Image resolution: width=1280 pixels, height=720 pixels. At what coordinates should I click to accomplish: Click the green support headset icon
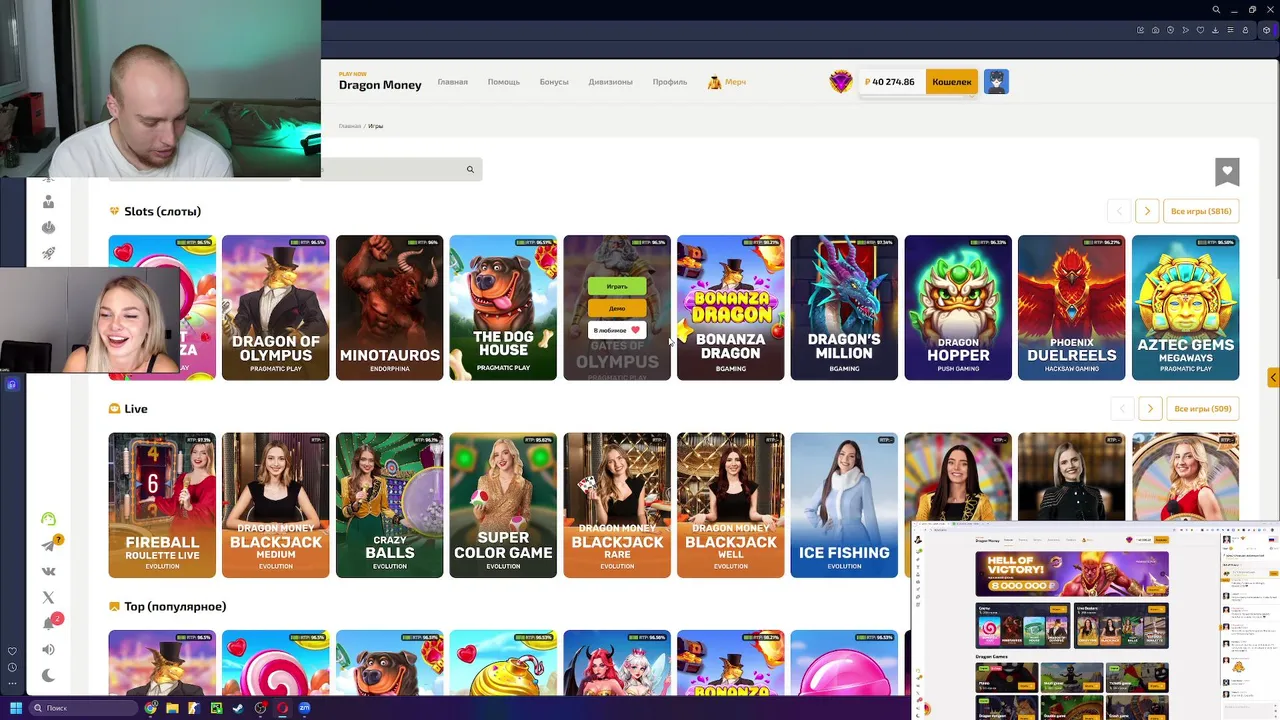coord(48,518)
